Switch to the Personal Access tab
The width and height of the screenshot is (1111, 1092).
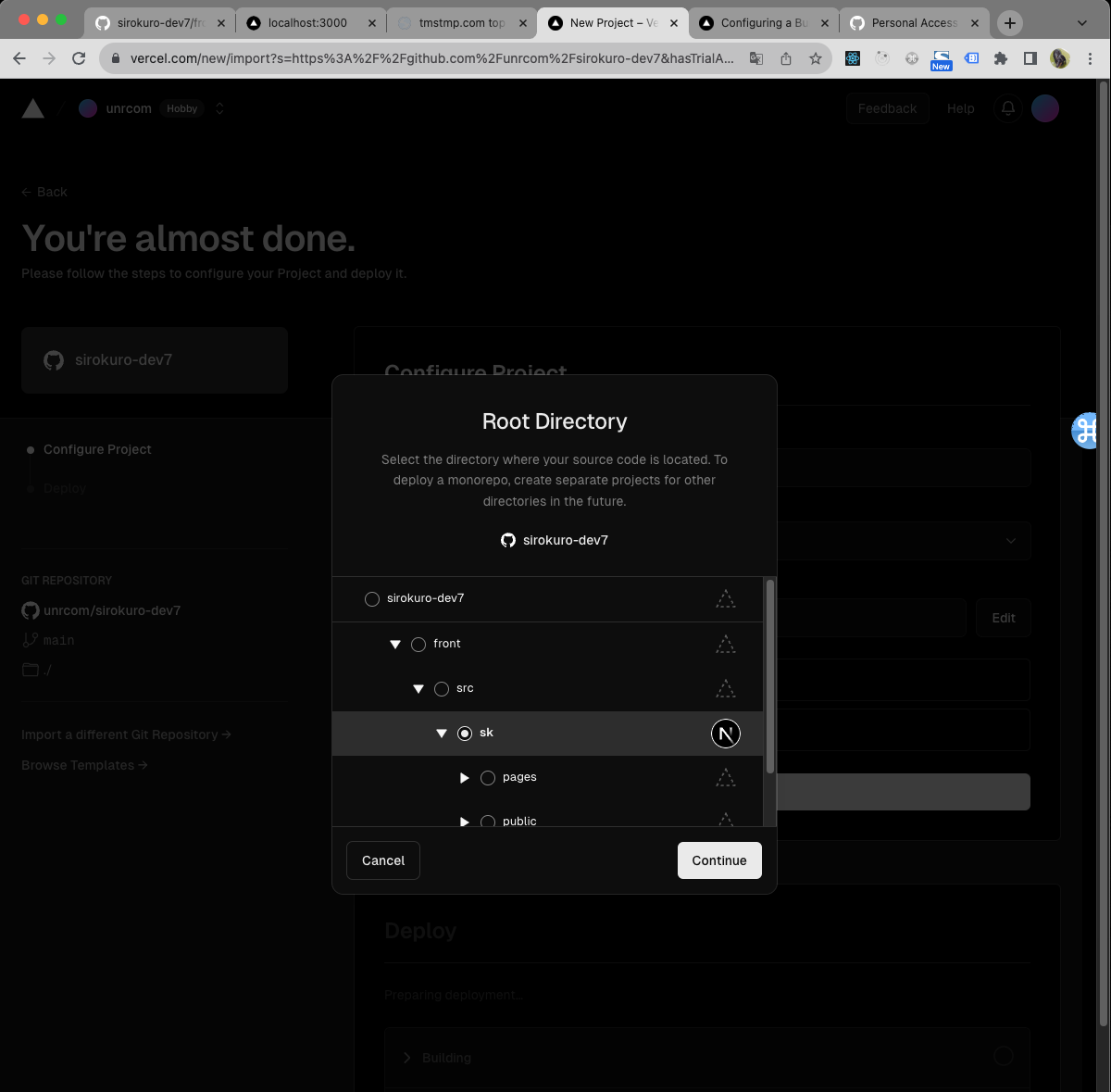pyautogui.click(x=915, y=23)
